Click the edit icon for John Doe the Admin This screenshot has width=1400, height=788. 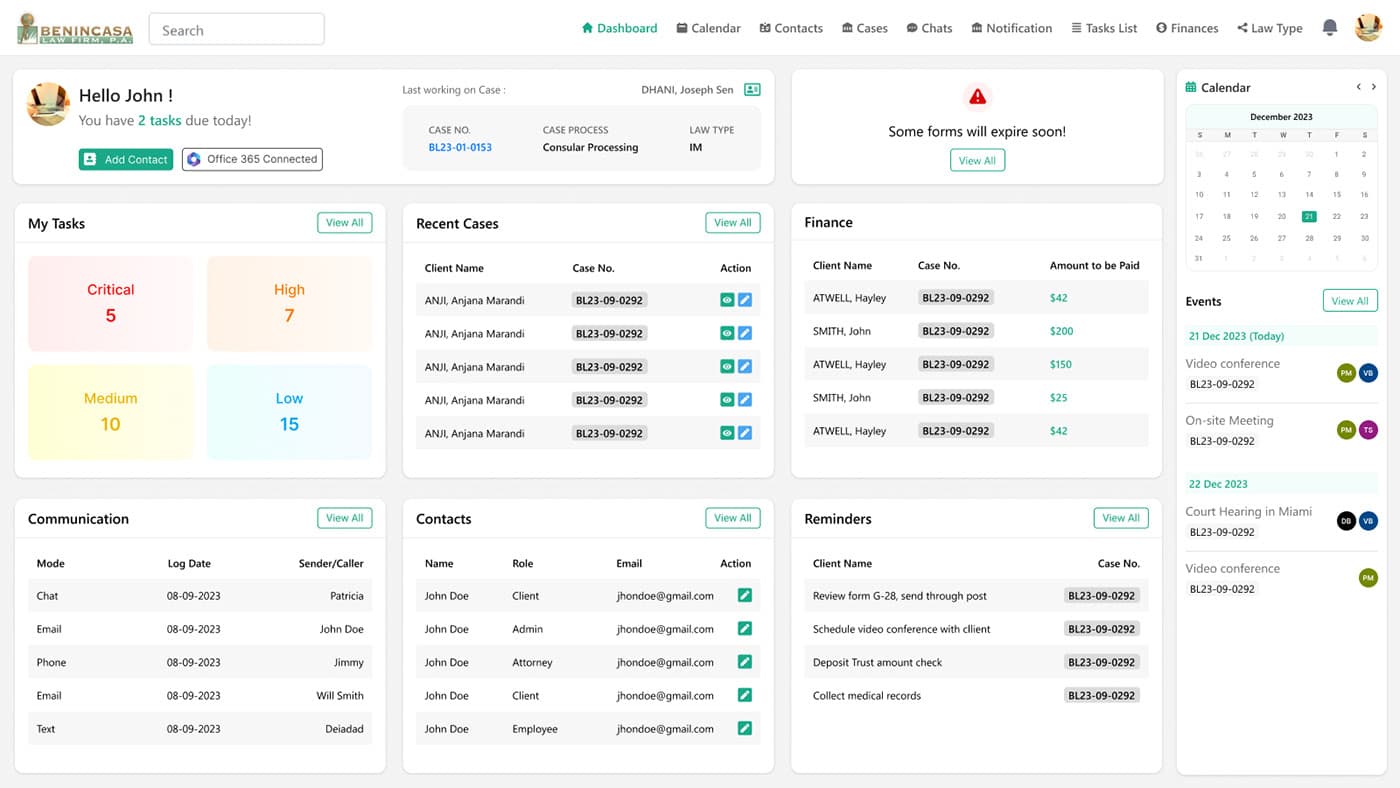(744, 629)
